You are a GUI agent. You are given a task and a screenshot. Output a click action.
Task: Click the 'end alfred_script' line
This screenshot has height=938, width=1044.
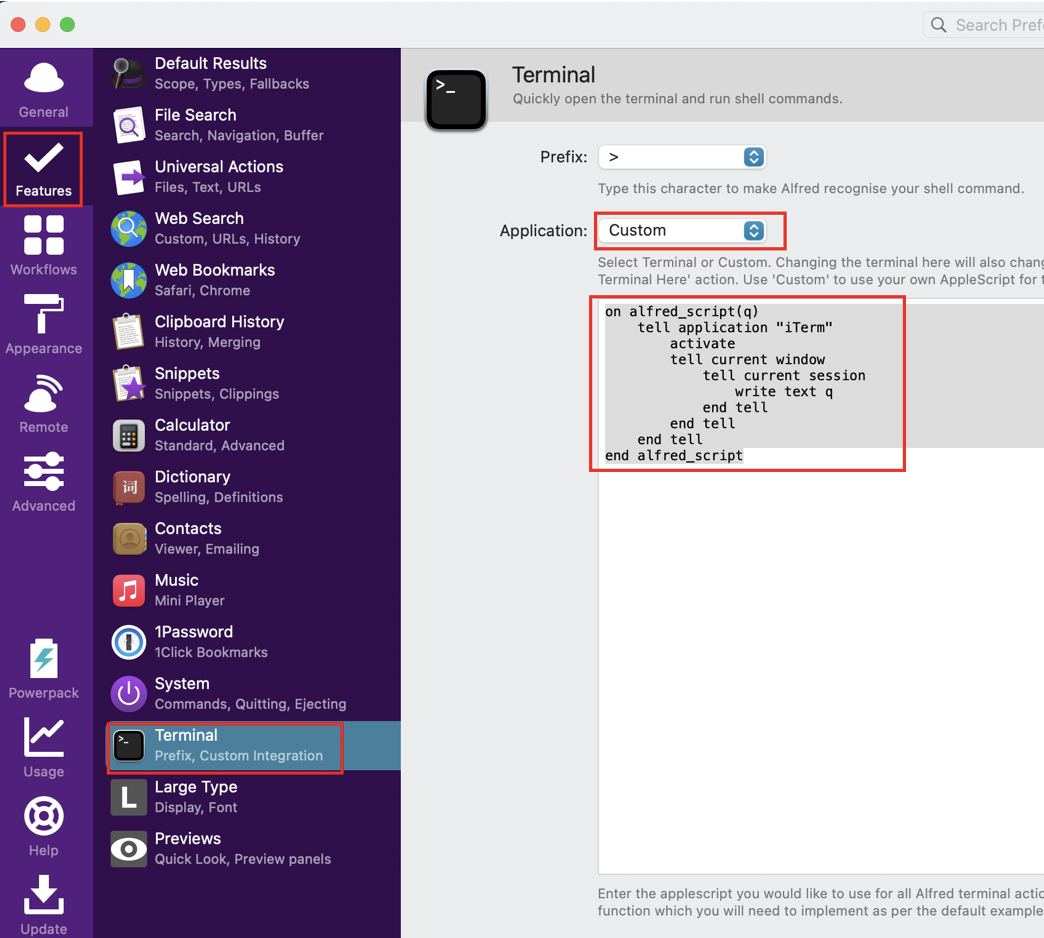[x=674, y=455]
